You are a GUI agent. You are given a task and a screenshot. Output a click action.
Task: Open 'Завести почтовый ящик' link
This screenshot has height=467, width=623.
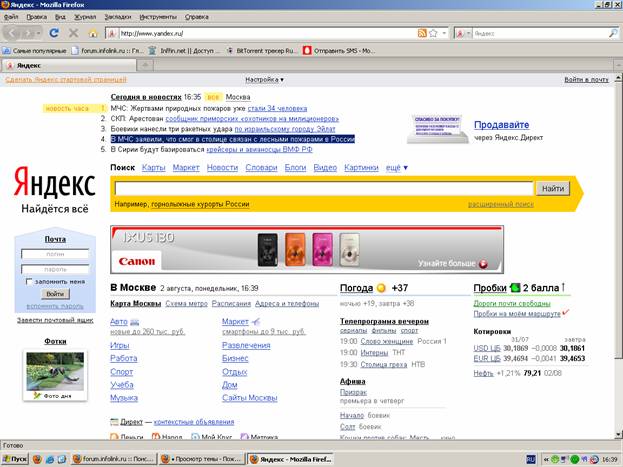point(55,320)
